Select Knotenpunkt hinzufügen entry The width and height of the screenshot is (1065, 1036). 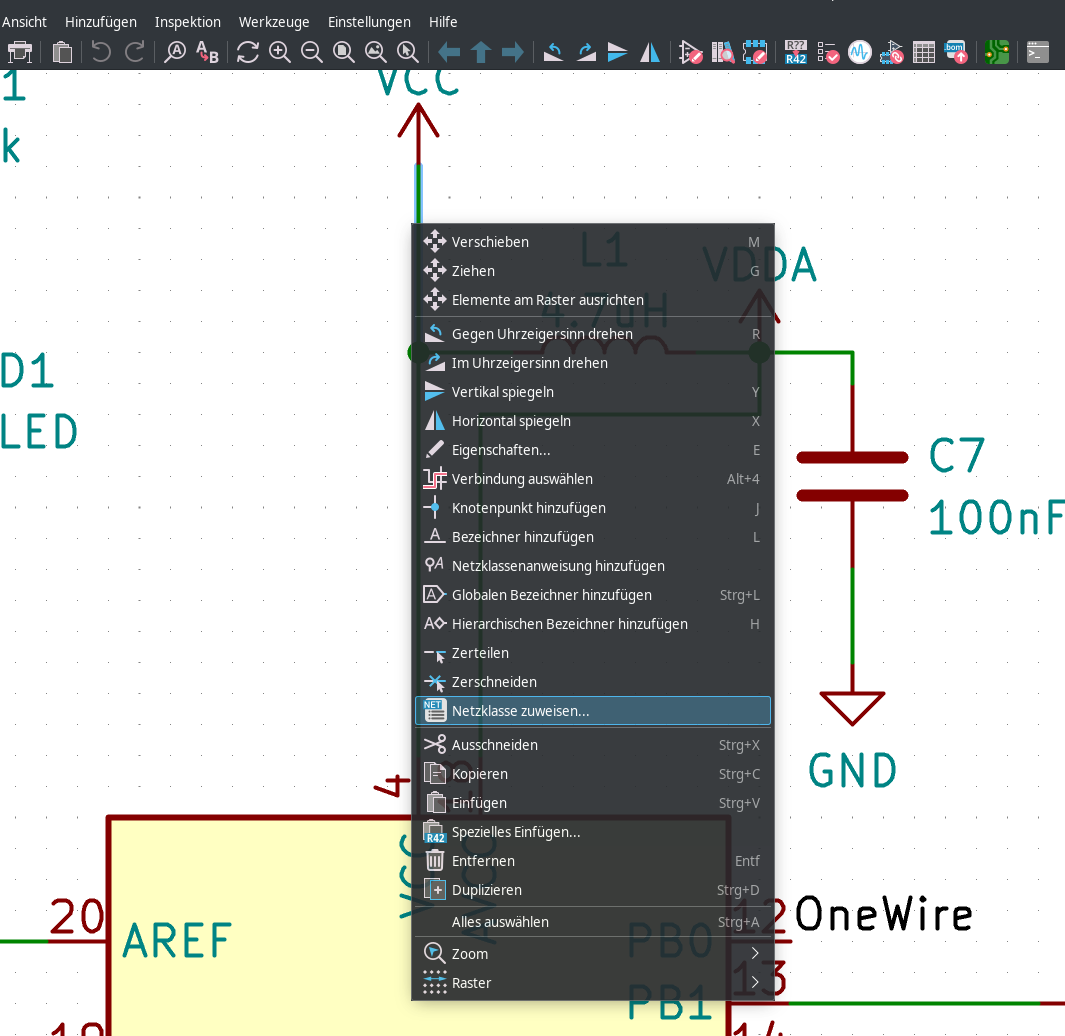[592, 507]
